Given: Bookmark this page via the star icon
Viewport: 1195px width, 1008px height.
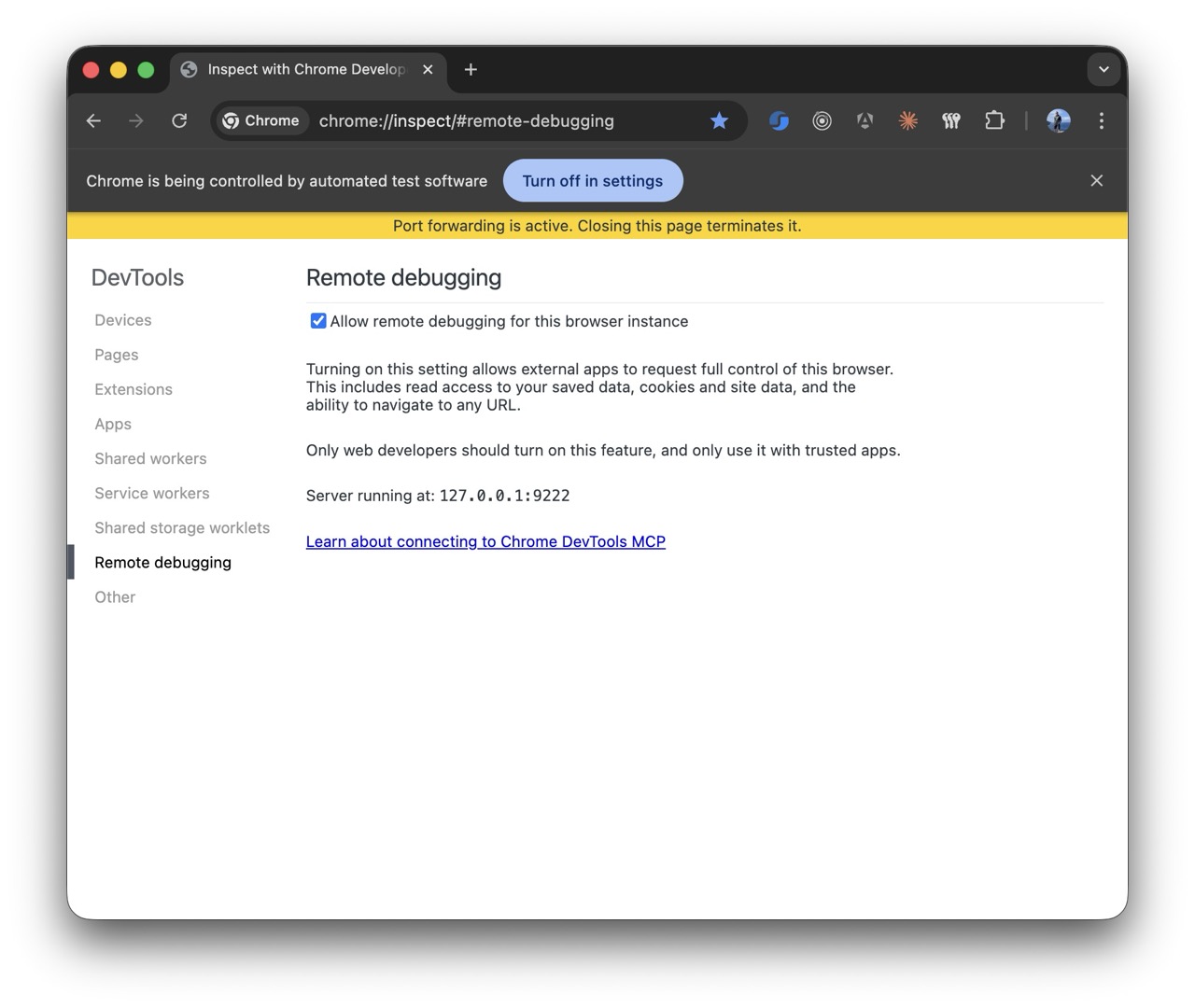Looking at the screenshot, I should click(719, 120).
